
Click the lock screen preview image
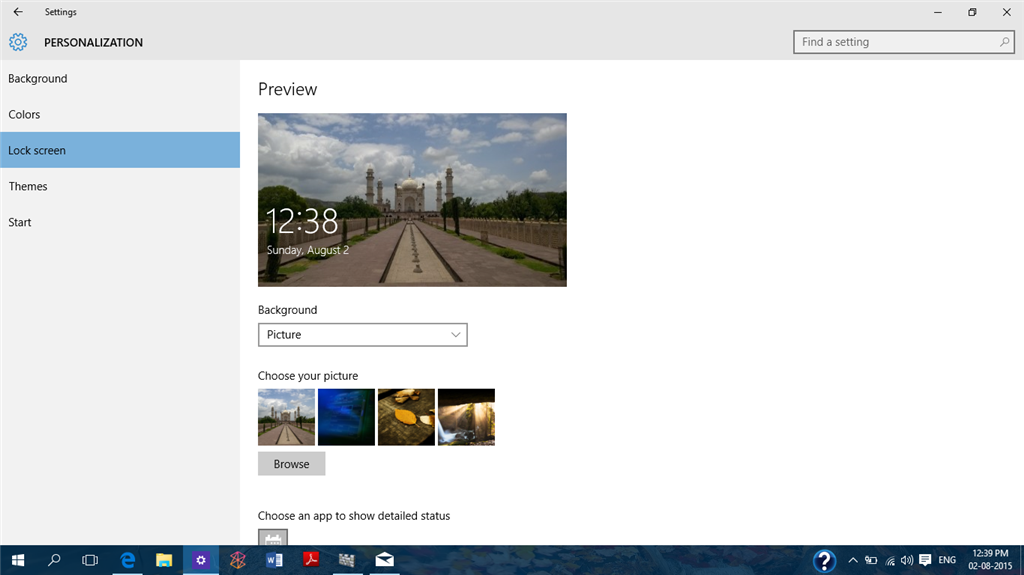tap(412, 200)
